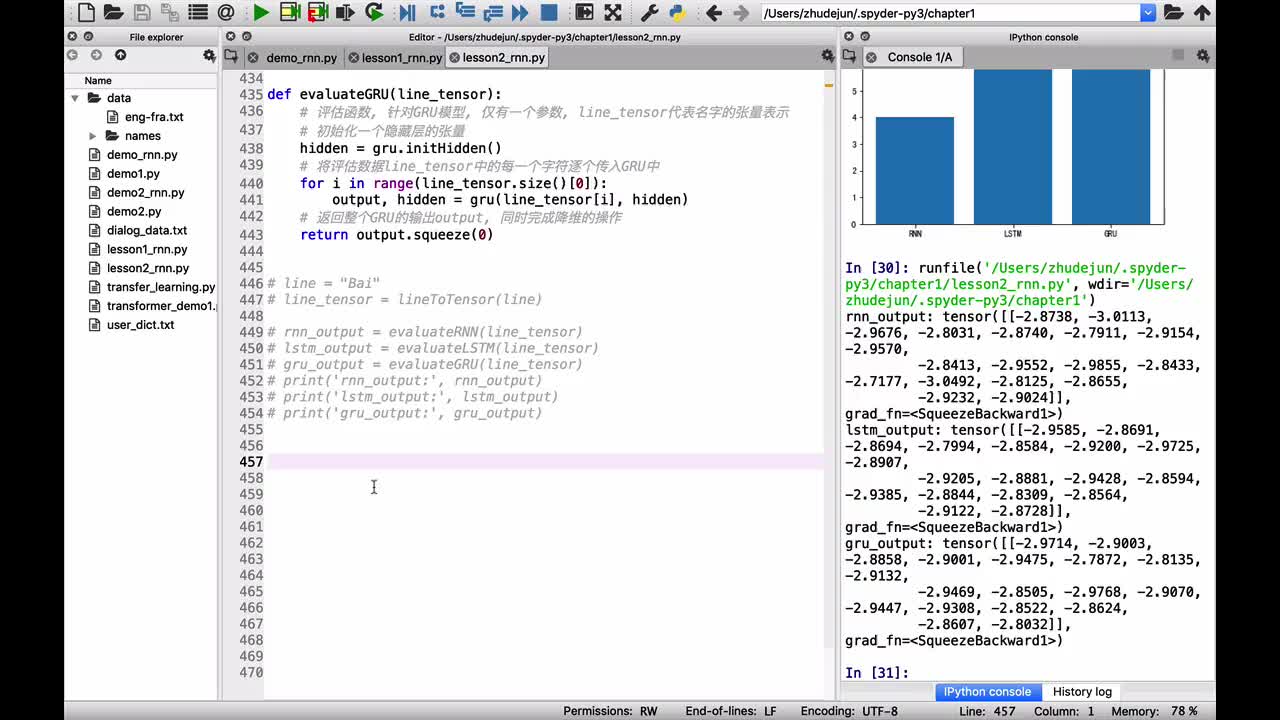Select user_dict.txt in the file explorer

pos(140,325)
